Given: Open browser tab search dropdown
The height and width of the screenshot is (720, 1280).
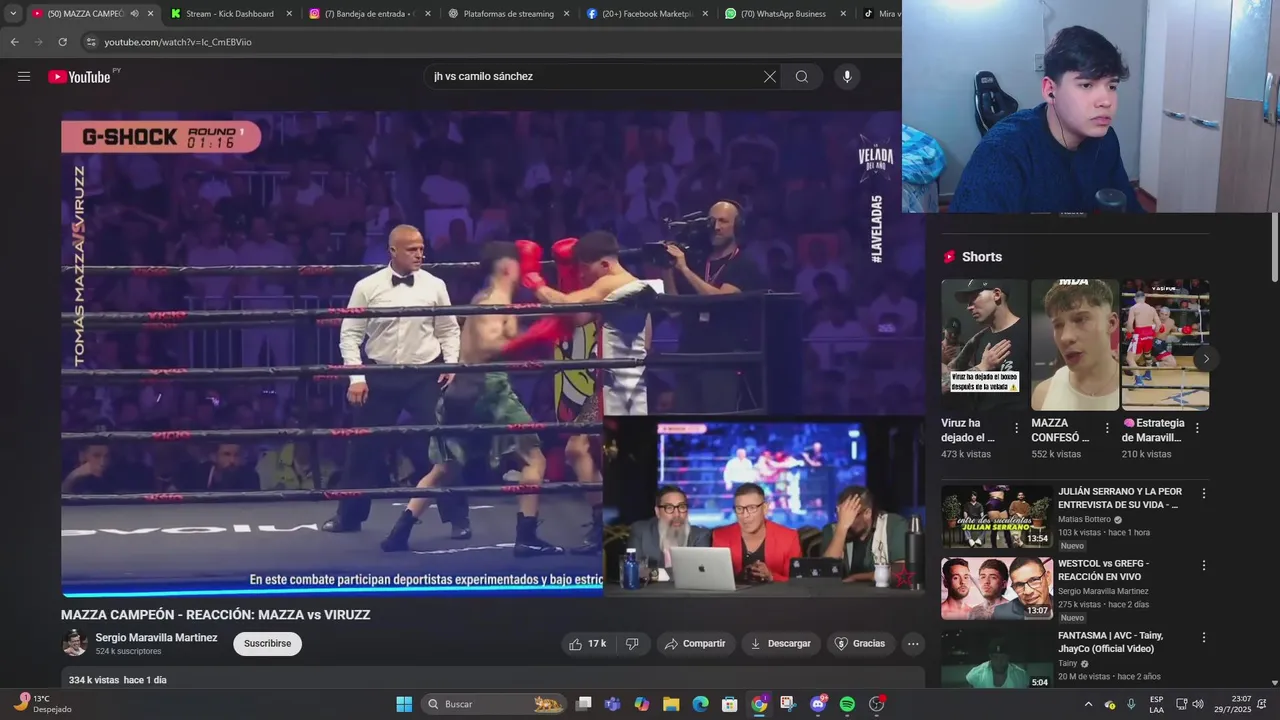Looking at the screenshot, I should coord(13,14).
